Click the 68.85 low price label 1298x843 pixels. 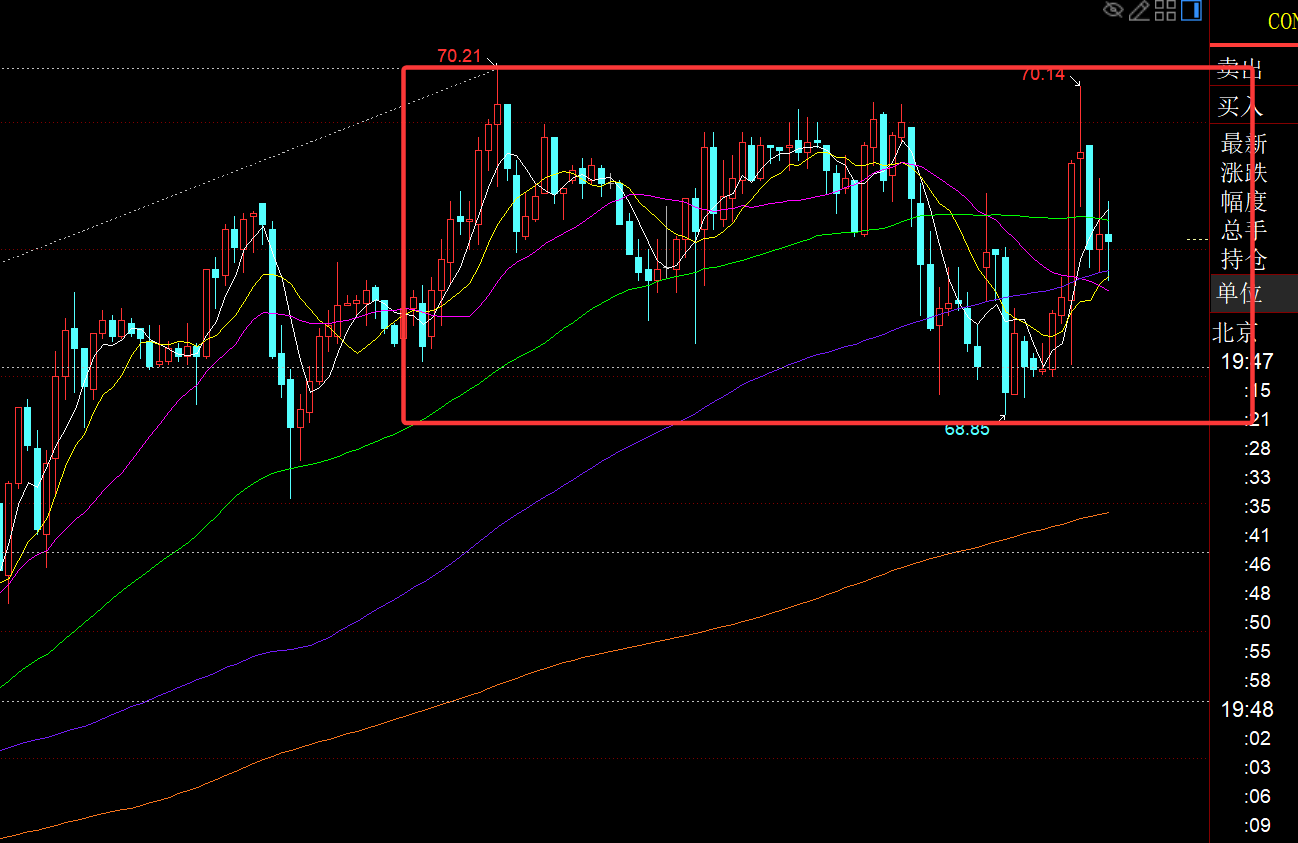967,430
